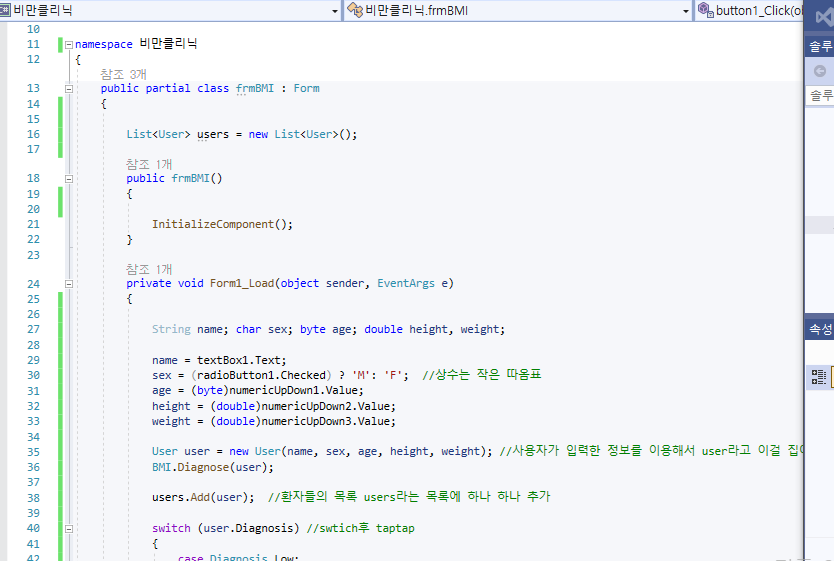Viewport: 834px width, 561px height.
Task: Collapse the switch (user.Diagnosis) block
Action: click(x=69, y=529)
